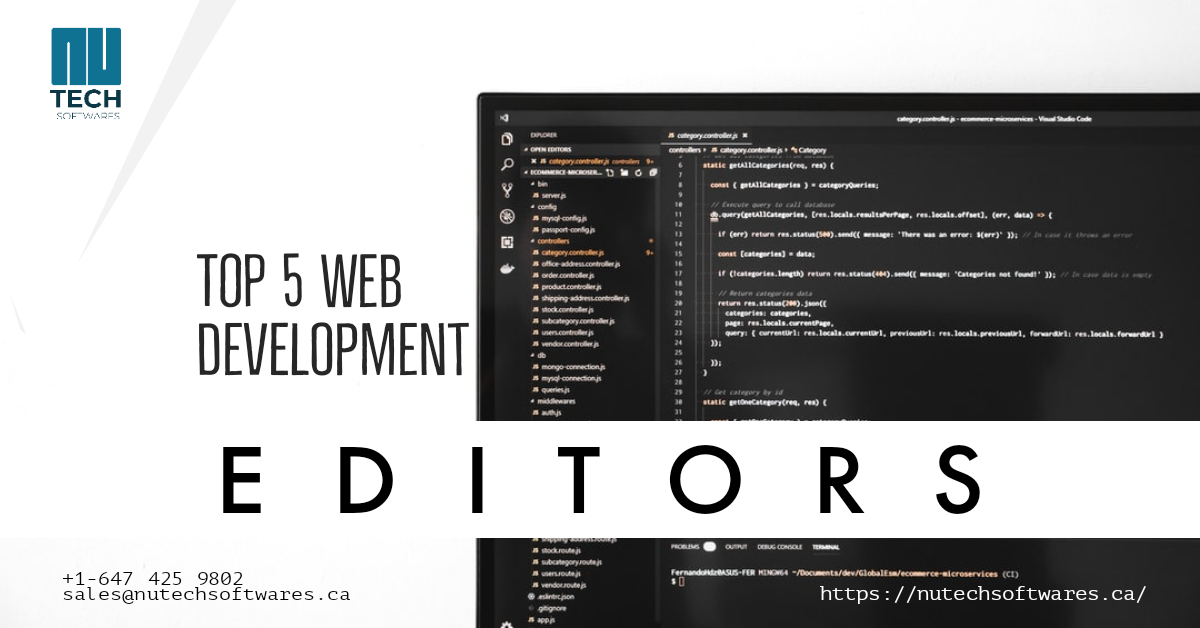
Task: Click the Refresh Explorer icon
Action: [638, 173]
